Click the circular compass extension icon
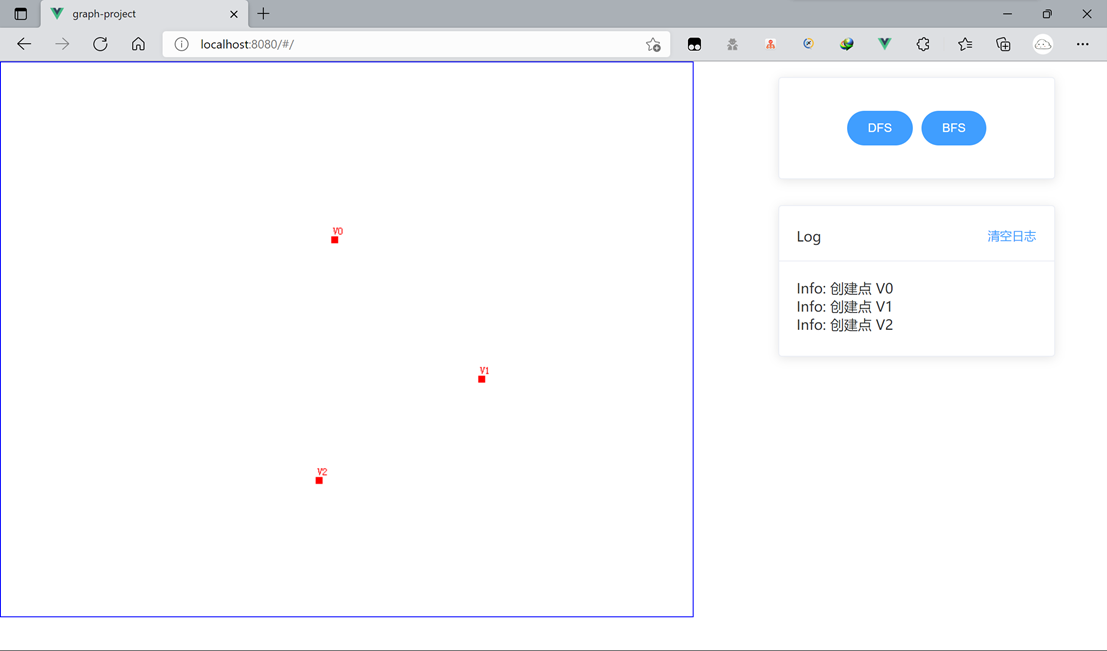Viewport: 1107px width, 651px height. coord(808,44)
